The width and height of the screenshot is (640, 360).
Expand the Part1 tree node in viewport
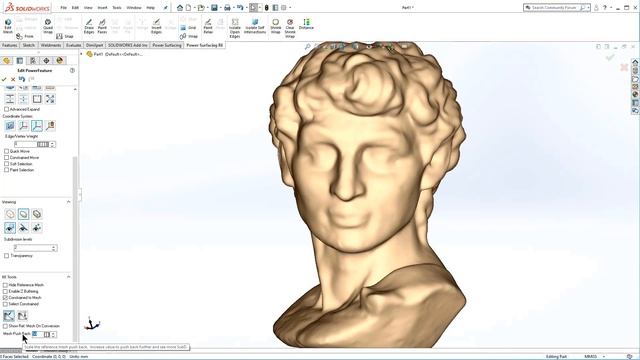[x=81, y=54]
